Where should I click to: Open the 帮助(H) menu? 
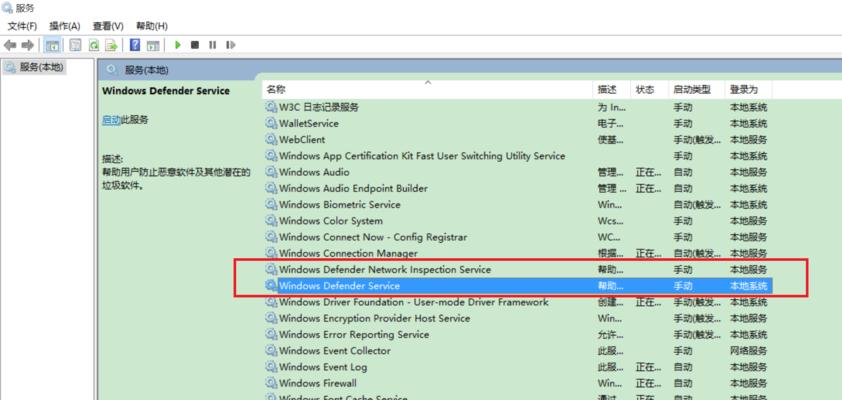(151, 26)
